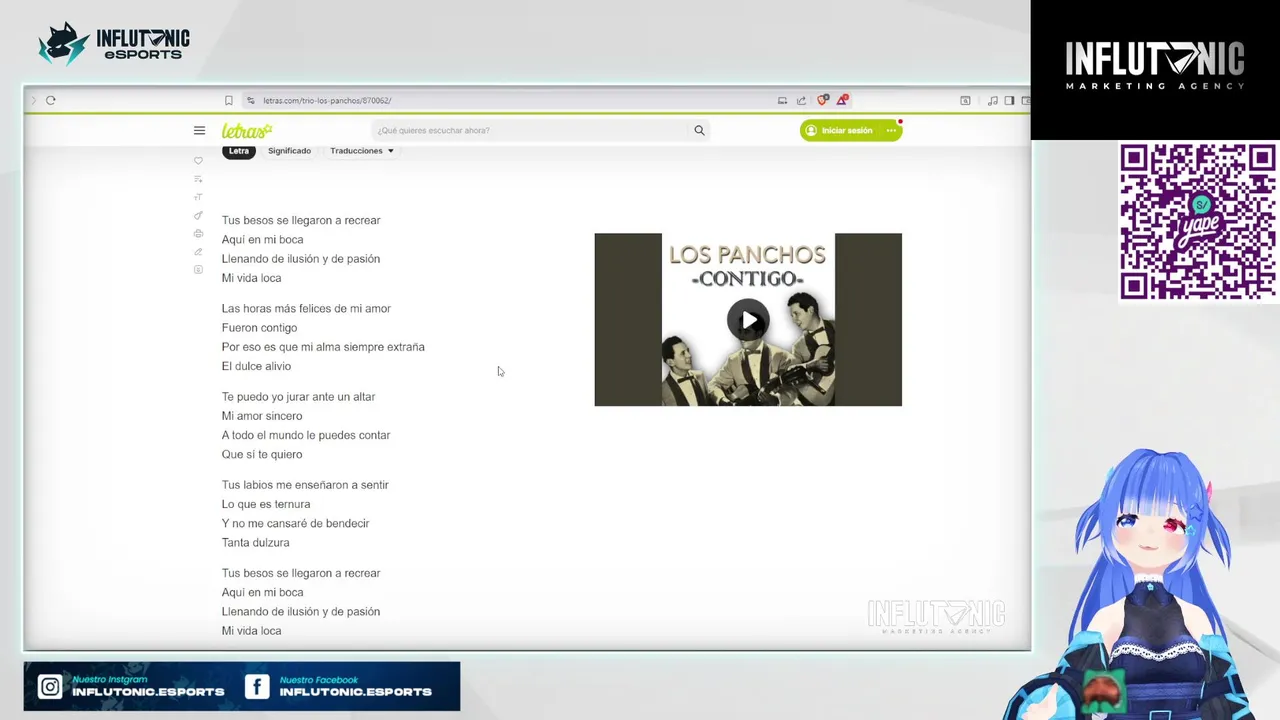The height and width of the screenshot is (720, 1280).
Task: Click lyric line 'Mi amor sincero'
Action: (262, 416)
